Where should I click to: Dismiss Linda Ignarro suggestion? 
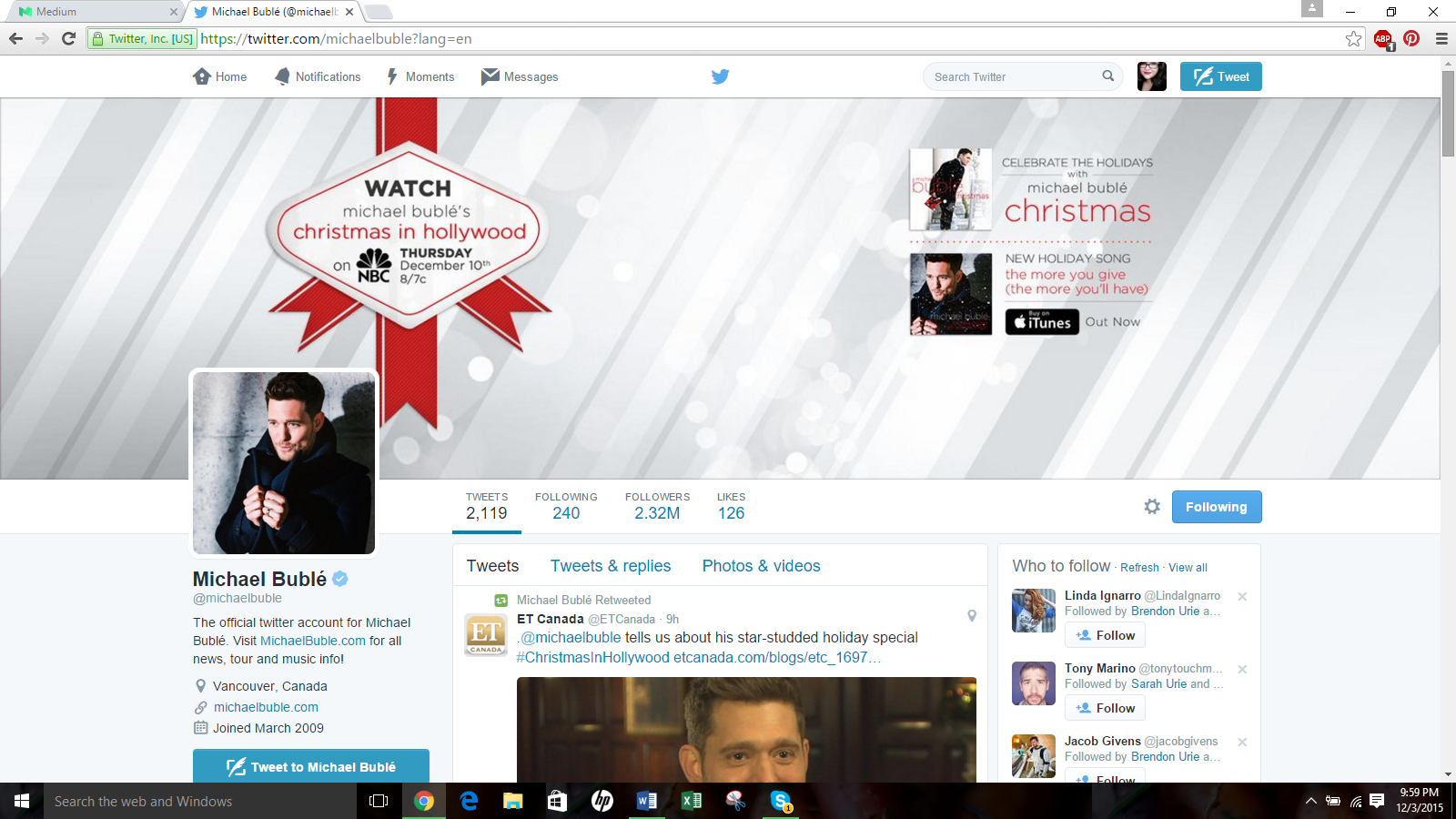(1242, 596)
